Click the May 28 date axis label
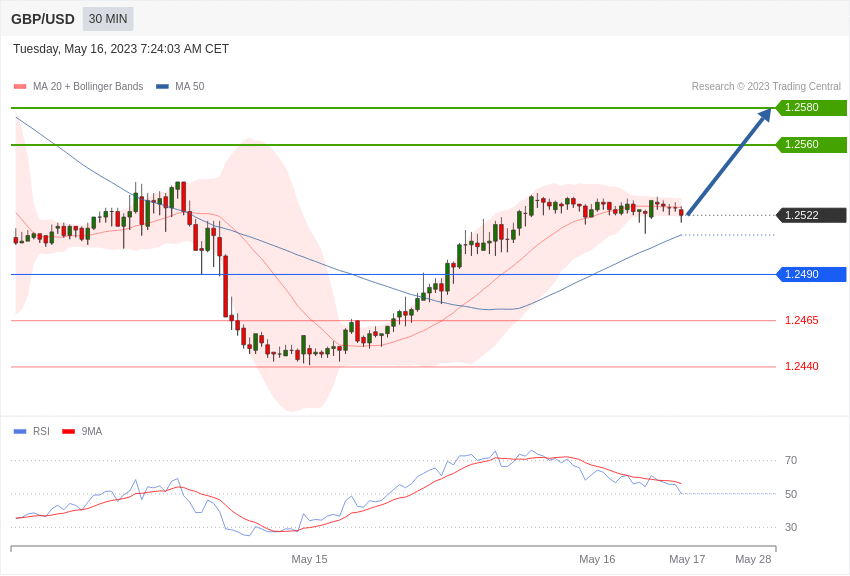This screenshot has width=850, height=576. (x=753, y=559)
